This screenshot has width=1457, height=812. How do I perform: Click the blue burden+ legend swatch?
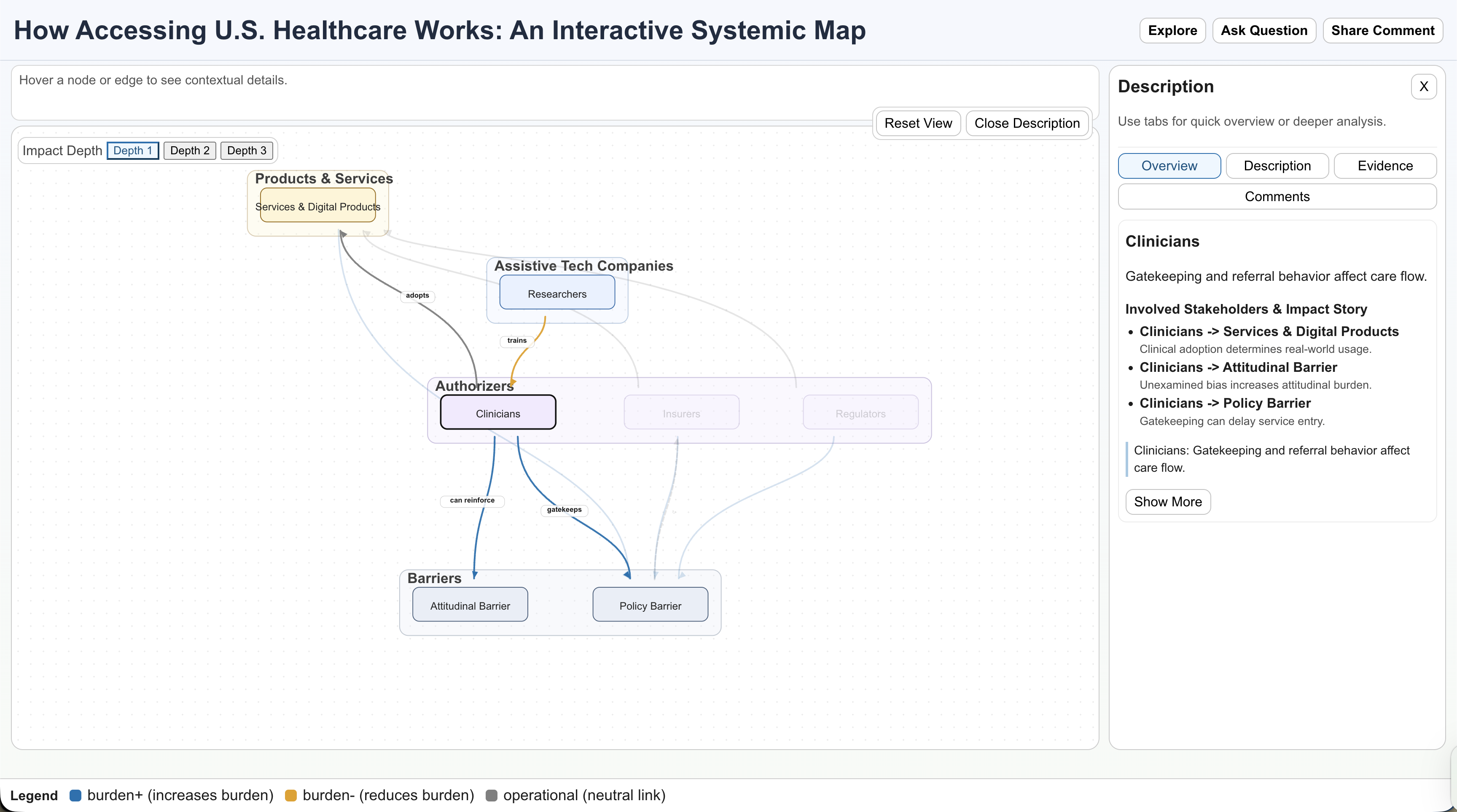tap(75, 796)
